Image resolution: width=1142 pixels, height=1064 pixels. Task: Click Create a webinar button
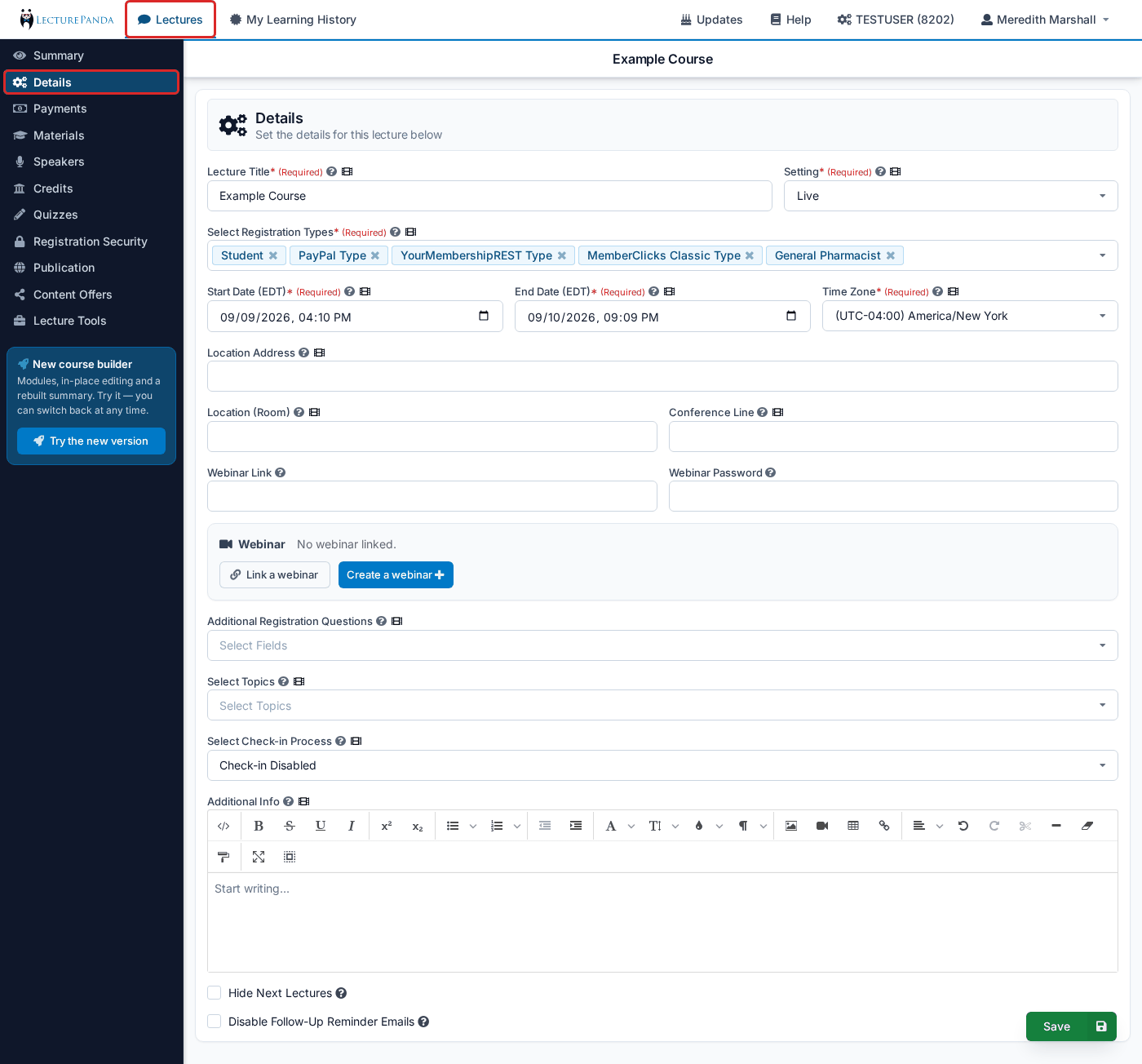pyautogui.click(x=396, y=575)
